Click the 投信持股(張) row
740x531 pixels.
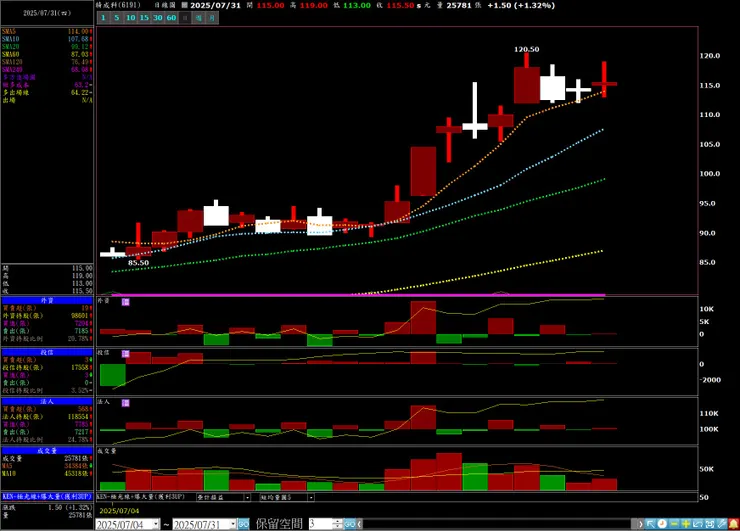(x=47, y=368)
